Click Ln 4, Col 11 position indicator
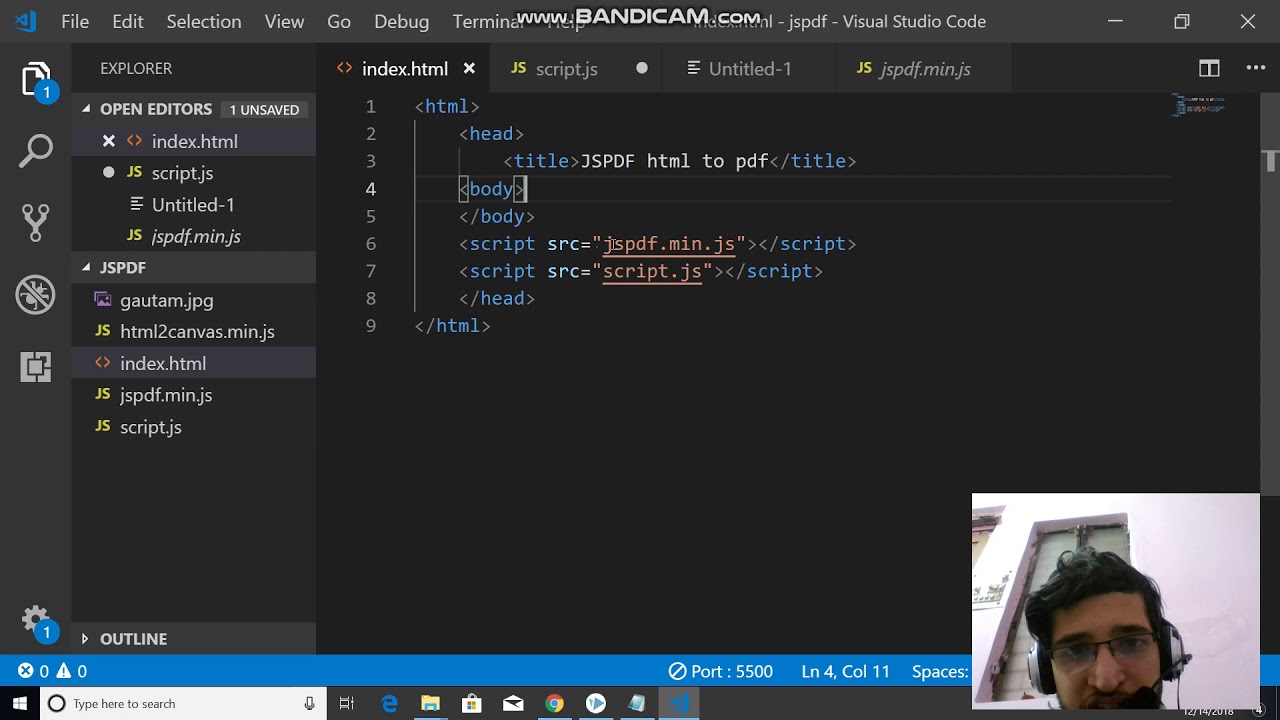Image resolution: width=1280 pixels, height=720 pixels. (845, 672)
